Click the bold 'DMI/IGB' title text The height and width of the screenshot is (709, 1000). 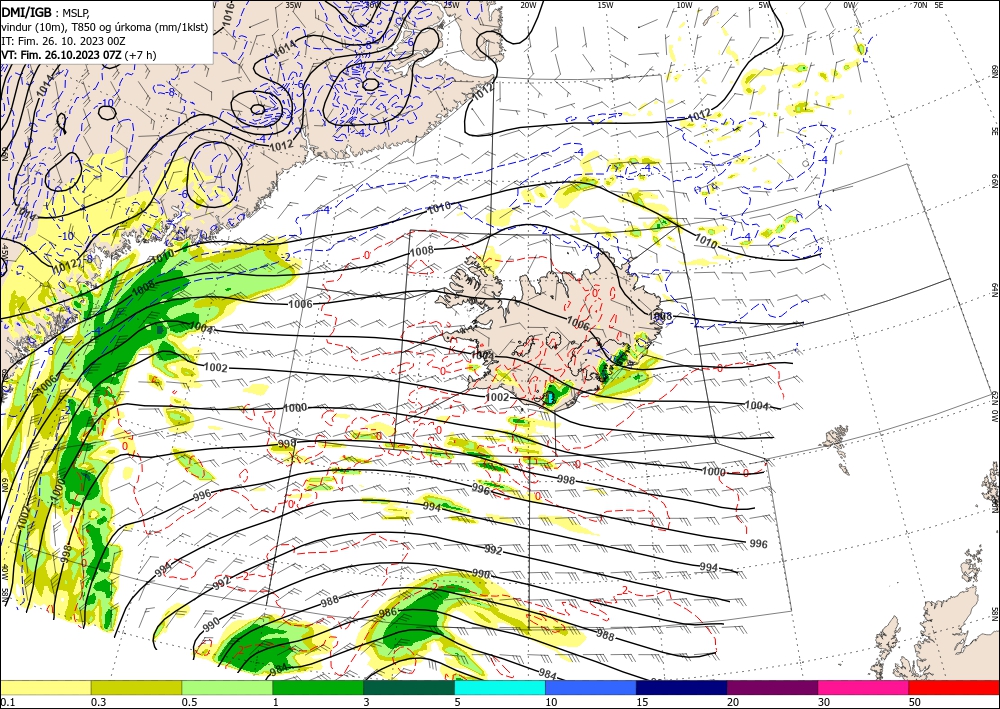tap(26, 12)
